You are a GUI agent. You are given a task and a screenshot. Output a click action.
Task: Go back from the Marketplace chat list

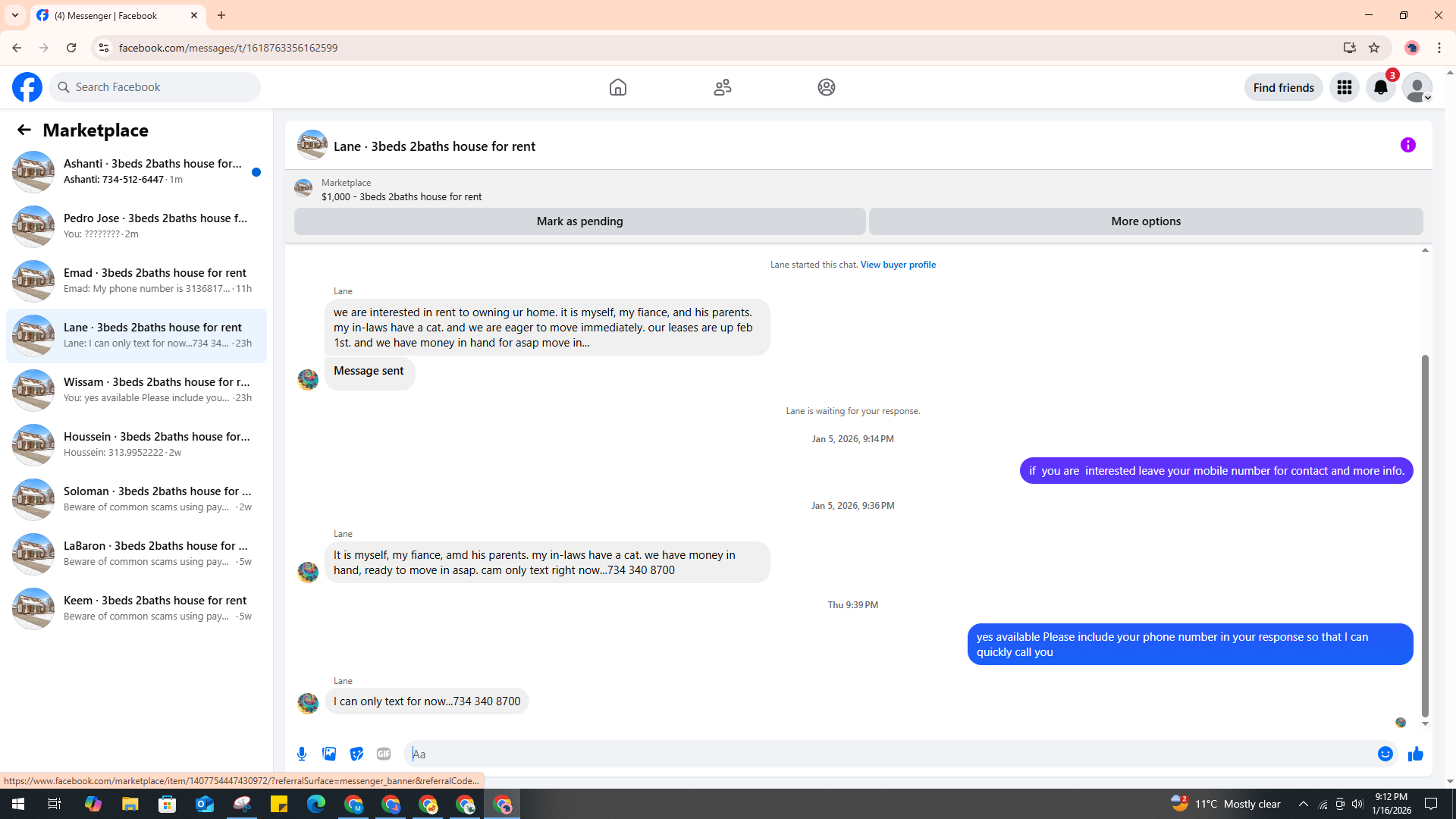(x=24, y=130)
